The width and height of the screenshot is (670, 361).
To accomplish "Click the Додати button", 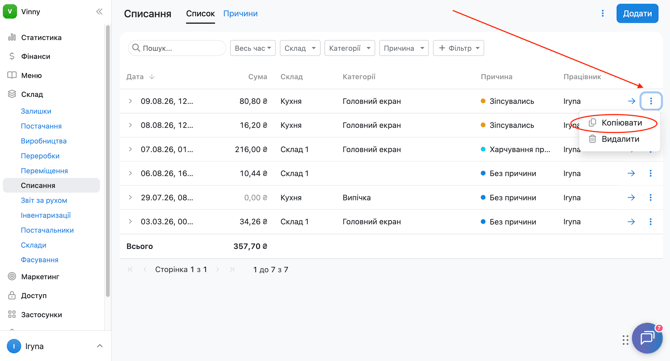I will click(x=637, y=14).
